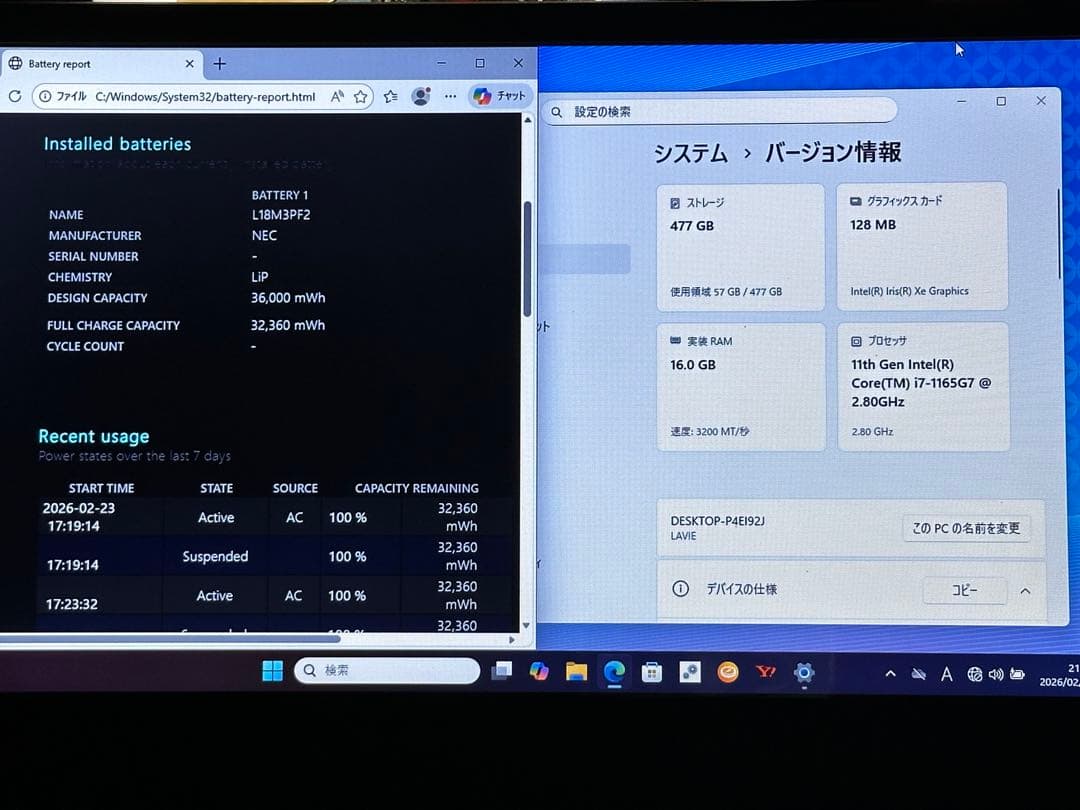The image size is (1080, 810).
Task: Open Settings gear icon on the taskbar
Action: (804, 672)
